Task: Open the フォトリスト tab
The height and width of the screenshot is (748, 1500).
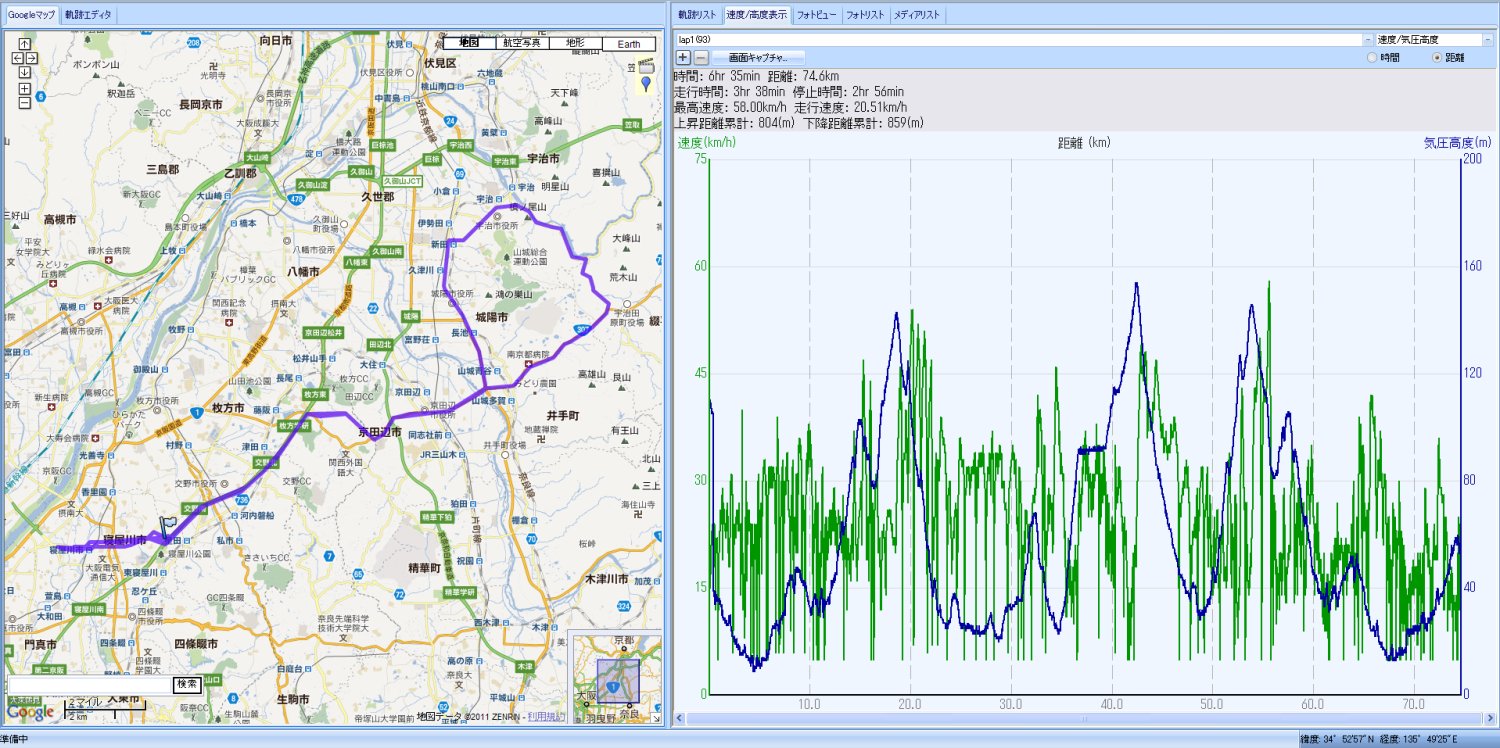Action: (866, 15)
